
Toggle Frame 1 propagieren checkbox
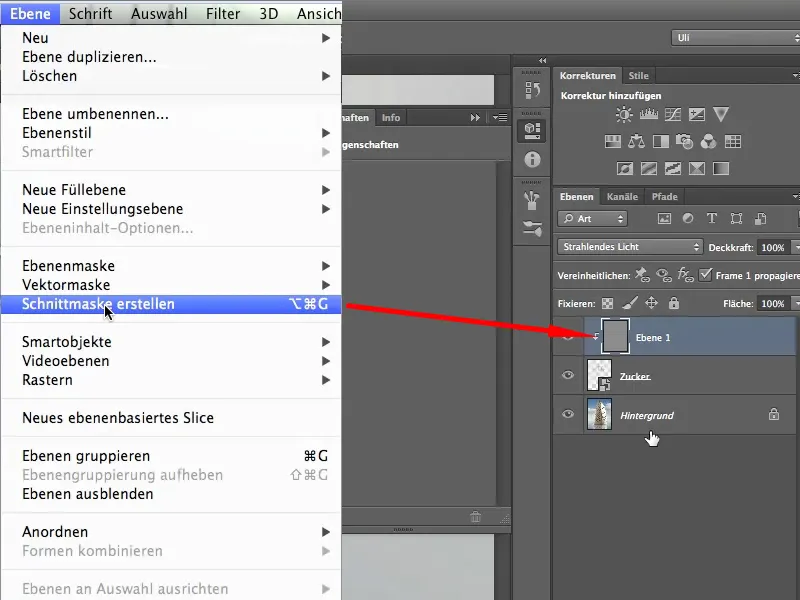(705, 275)
